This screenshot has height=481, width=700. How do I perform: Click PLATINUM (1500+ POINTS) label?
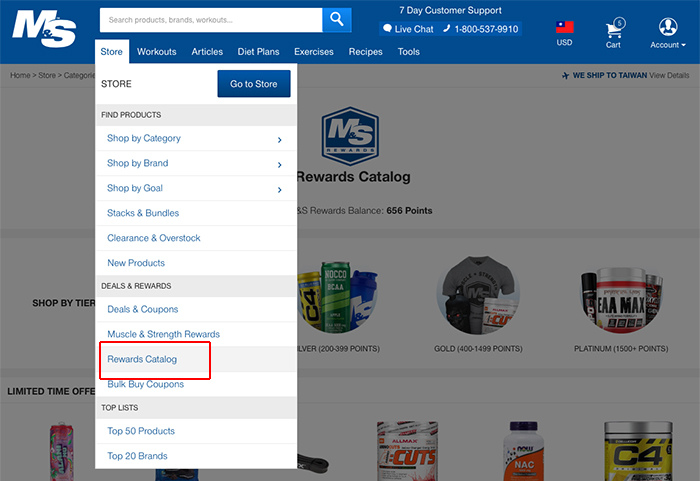[621, 349]
